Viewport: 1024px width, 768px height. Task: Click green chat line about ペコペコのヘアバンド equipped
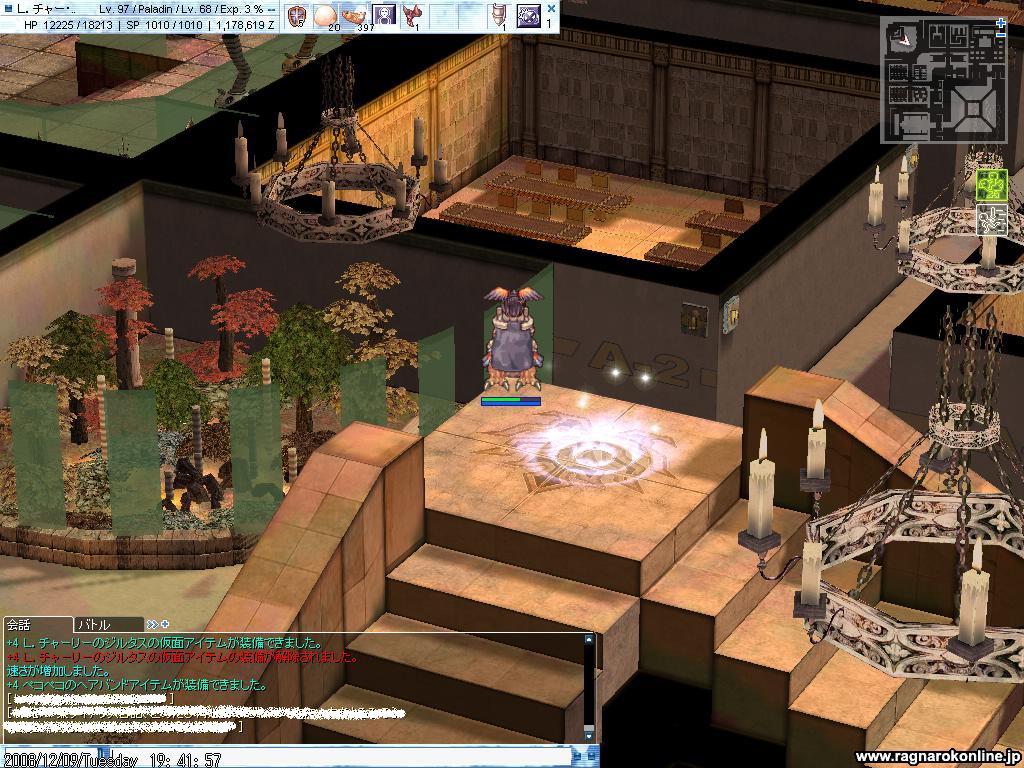tap(136, 685)
